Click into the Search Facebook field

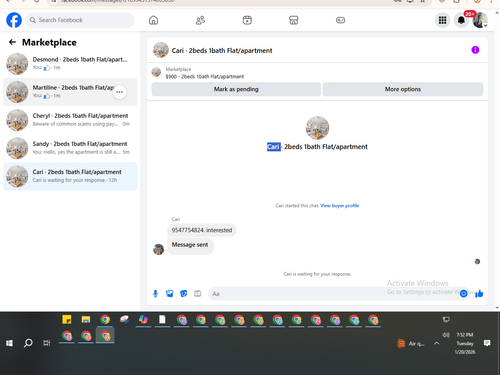point(80,20)
